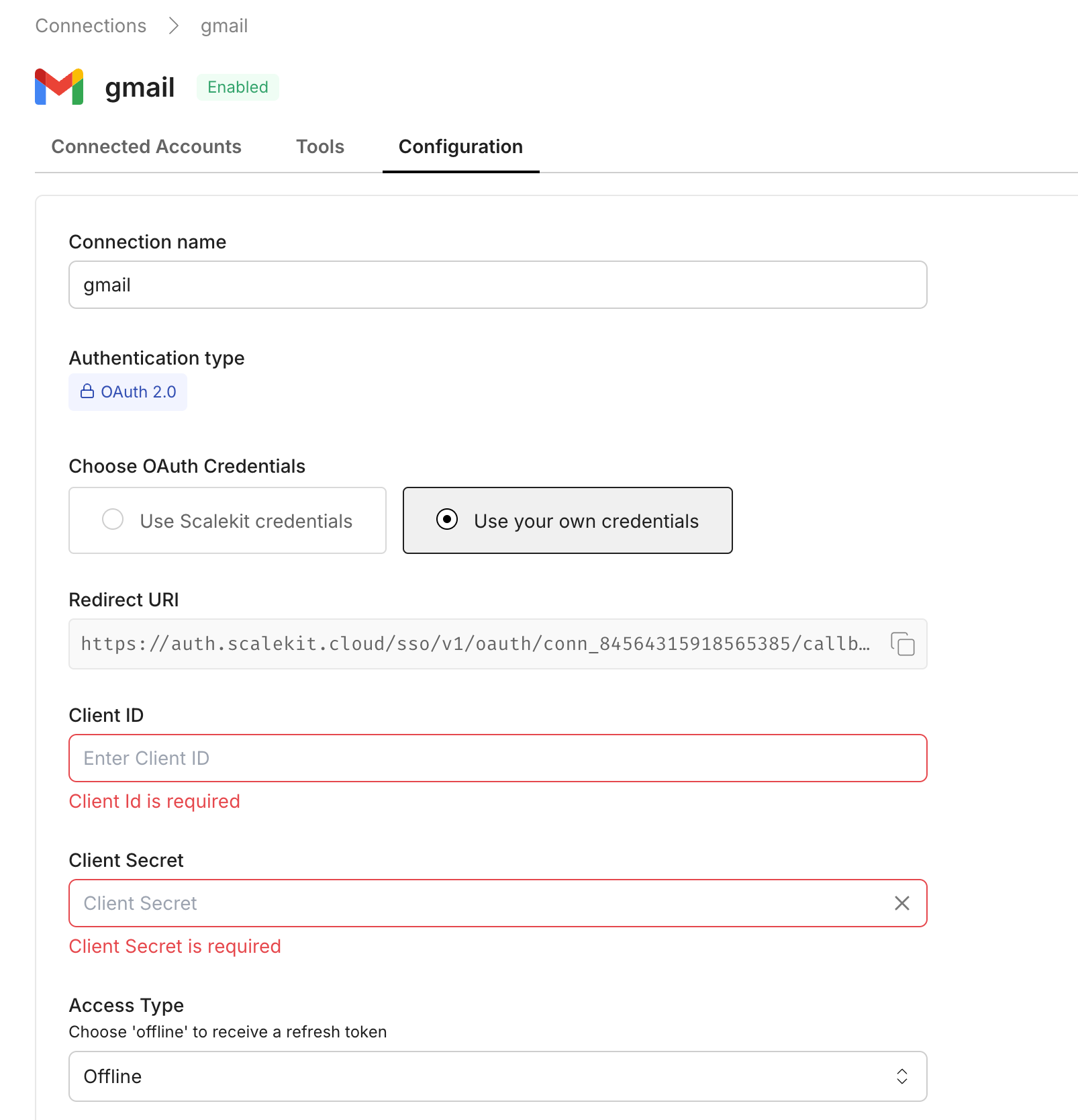This screenshot has width=1078, height=1120.
Task: Click the gmail breadcrumb entry
Action: [x=223, y=26]
